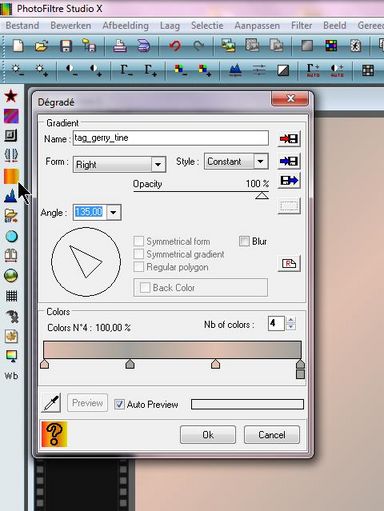Viewport: 384px width, 511px height.
Task: Click the Nb of colors number field
Action: (276, 323)
